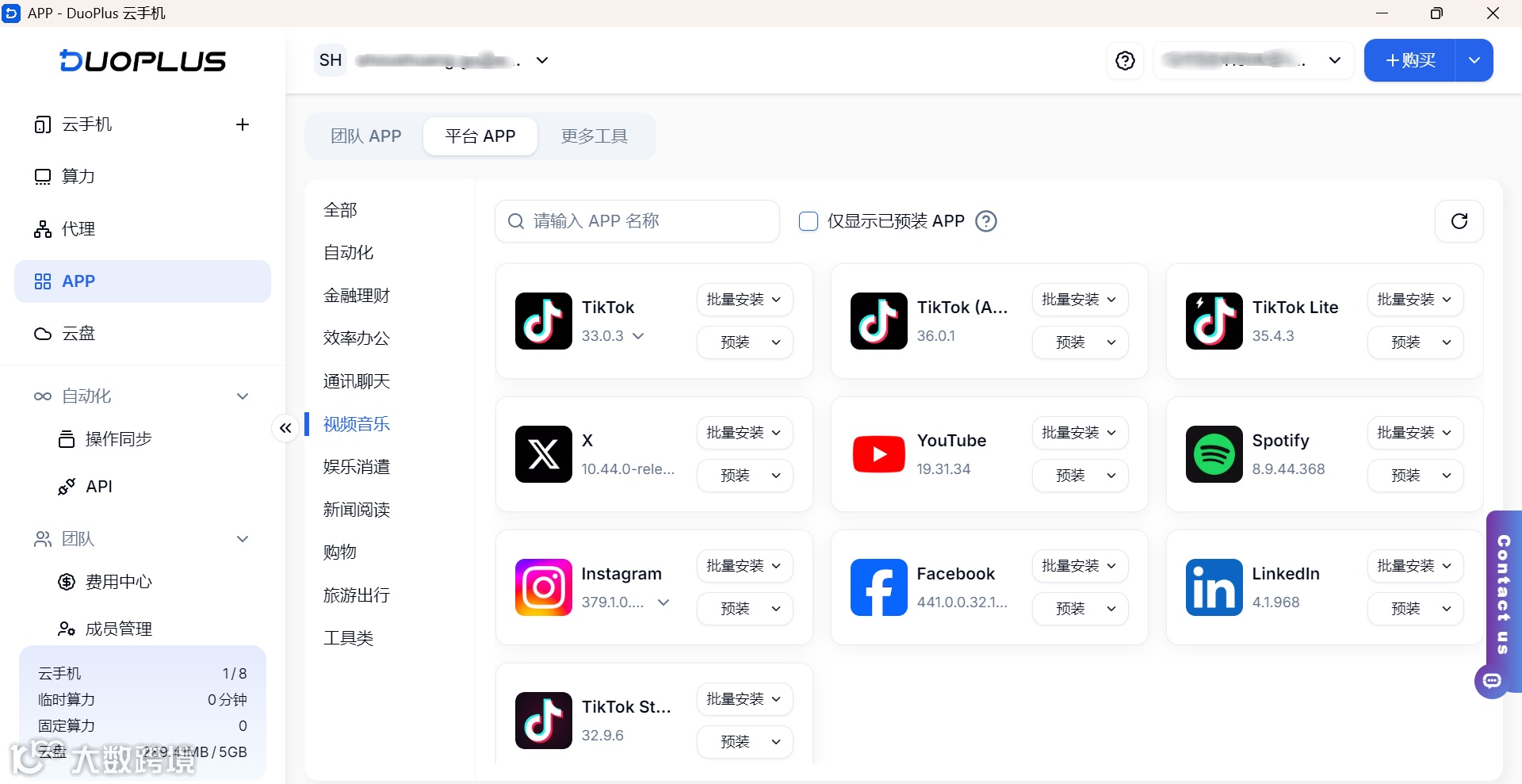Select the 视频音乐 category

[x=357, y=424]
